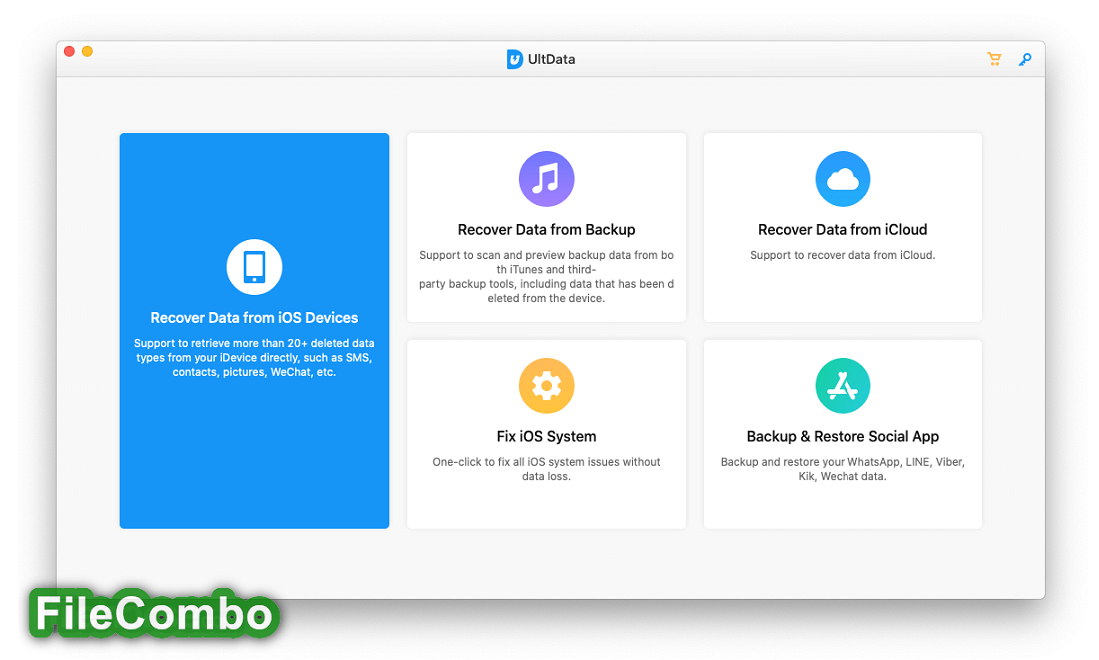Minimize the UltData window
1099x660 pixels.
(x=86, y=50)
